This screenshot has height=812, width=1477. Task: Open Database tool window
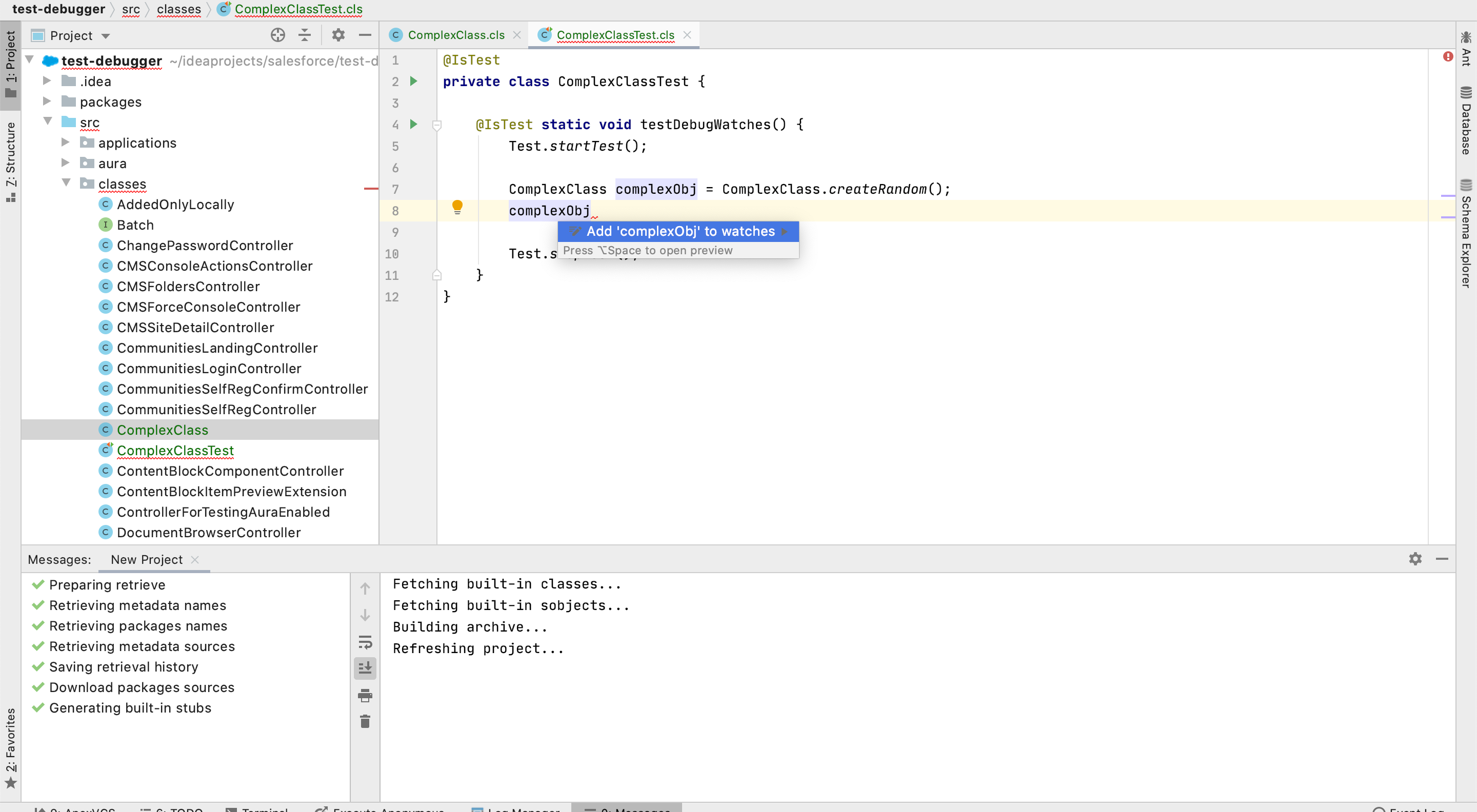1466,120
